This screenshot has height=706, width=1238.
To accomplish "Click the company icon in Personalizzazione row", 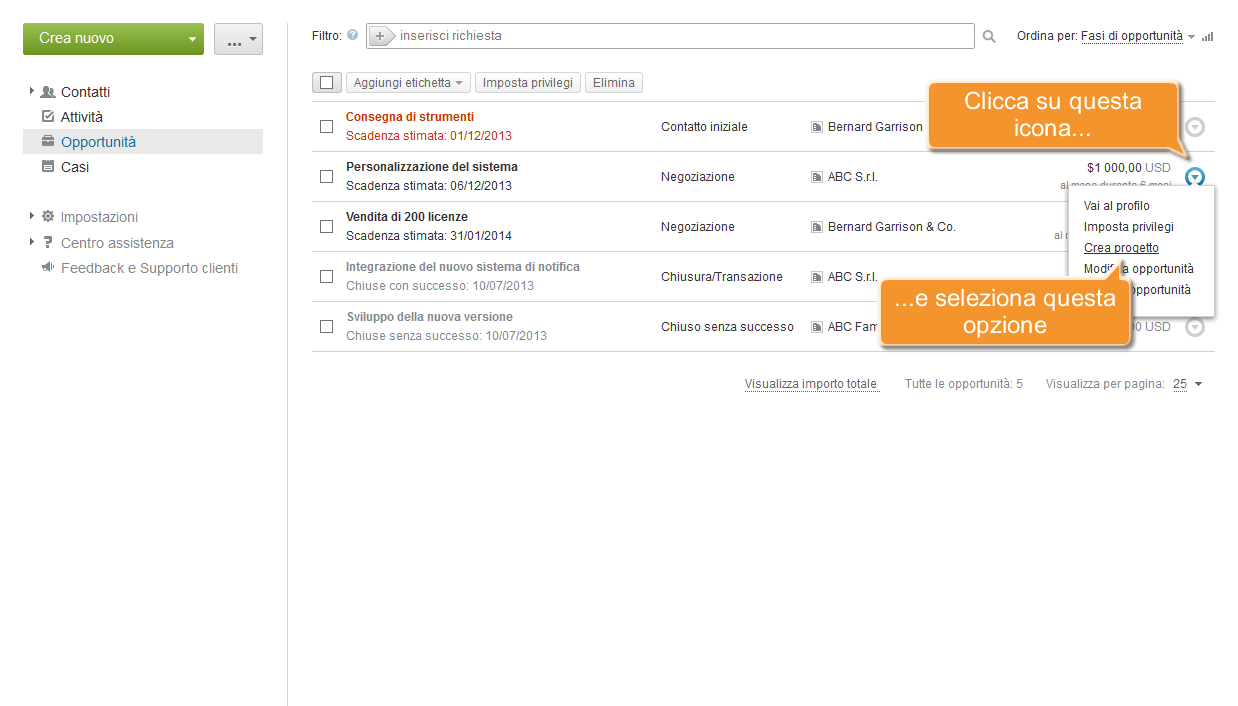I will pos(817,177).
